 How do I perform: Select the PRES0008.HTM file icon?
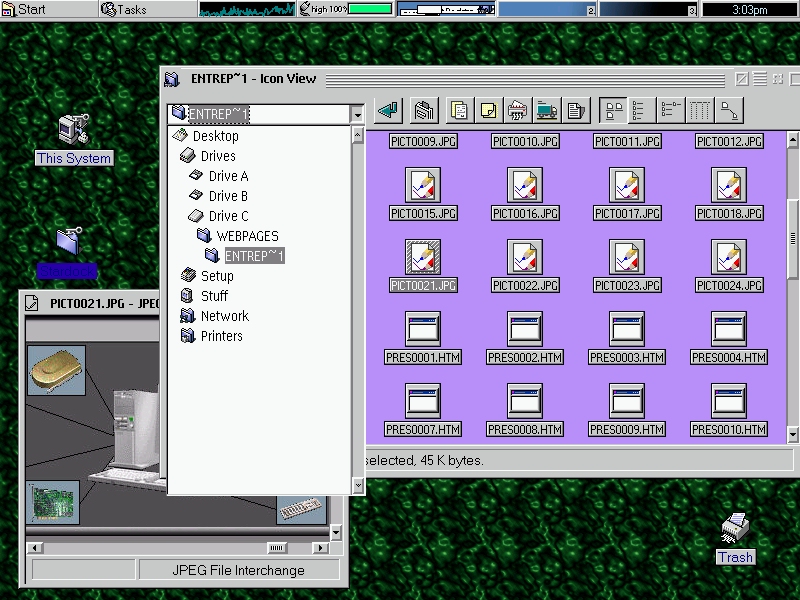point(525,401)
